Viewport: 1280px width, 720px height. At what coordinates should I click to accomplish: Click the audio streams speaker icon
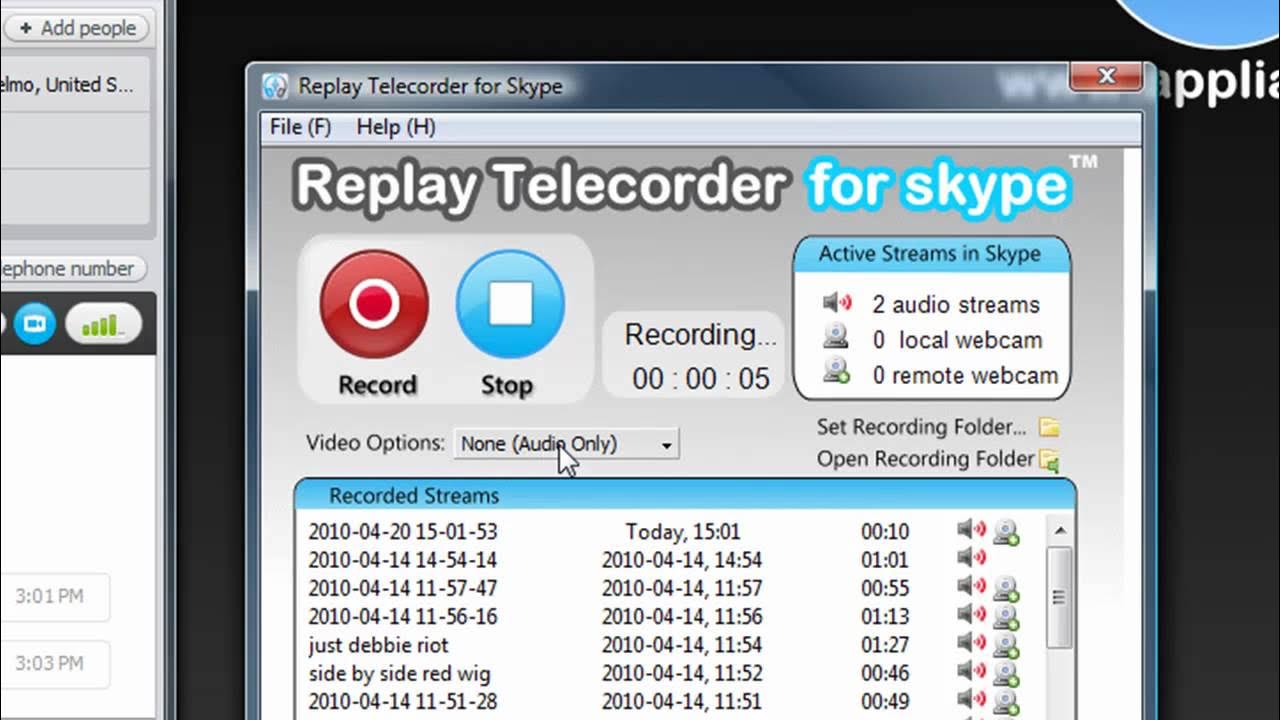pos(837,302)
